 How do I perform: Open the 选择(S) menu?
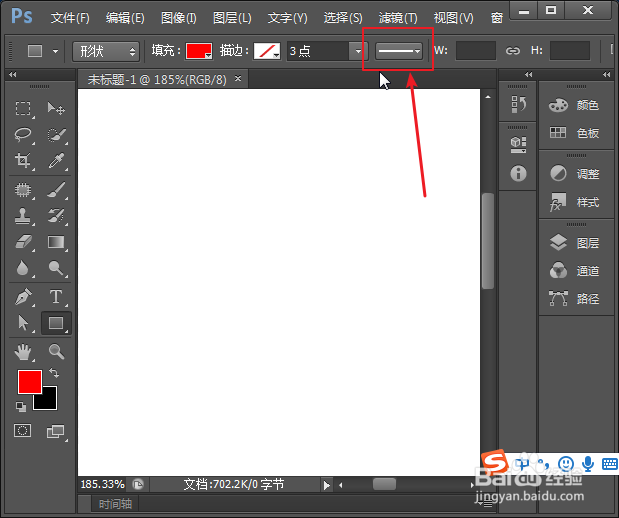point(343,18)
